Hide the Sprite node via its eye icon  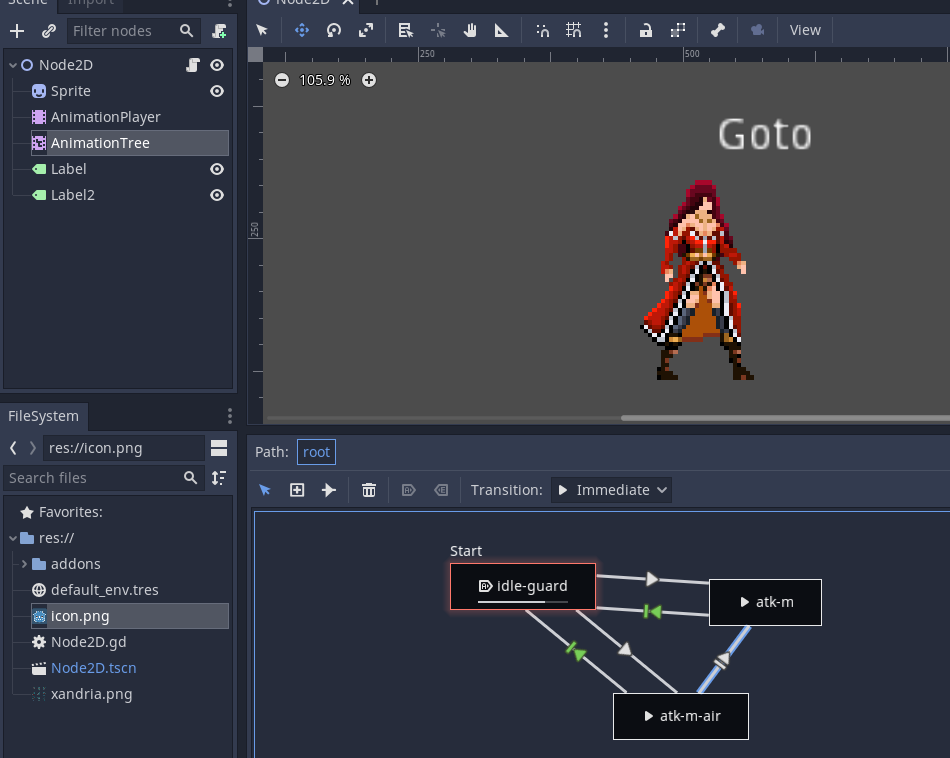point(216,91)
